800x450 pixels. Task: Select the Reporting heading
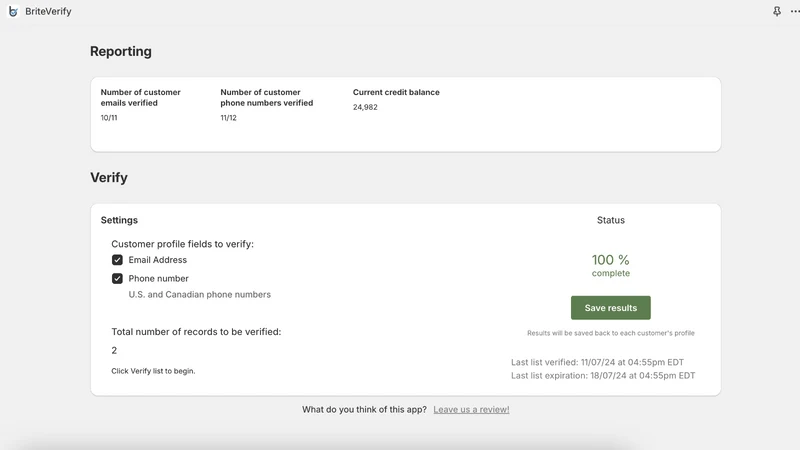pos(121,52)
